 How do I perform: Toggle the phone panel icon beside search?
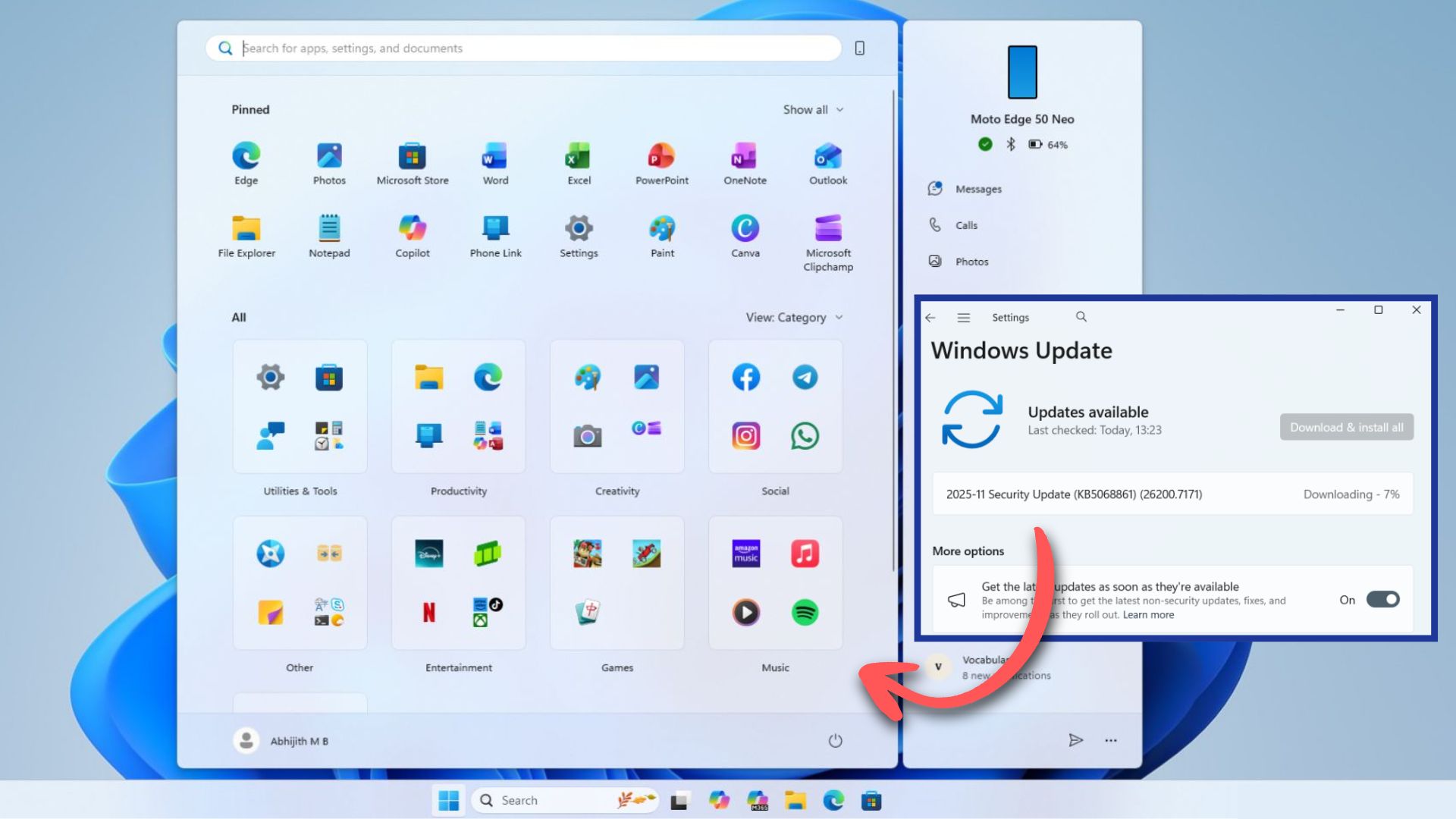coord(859,49)
